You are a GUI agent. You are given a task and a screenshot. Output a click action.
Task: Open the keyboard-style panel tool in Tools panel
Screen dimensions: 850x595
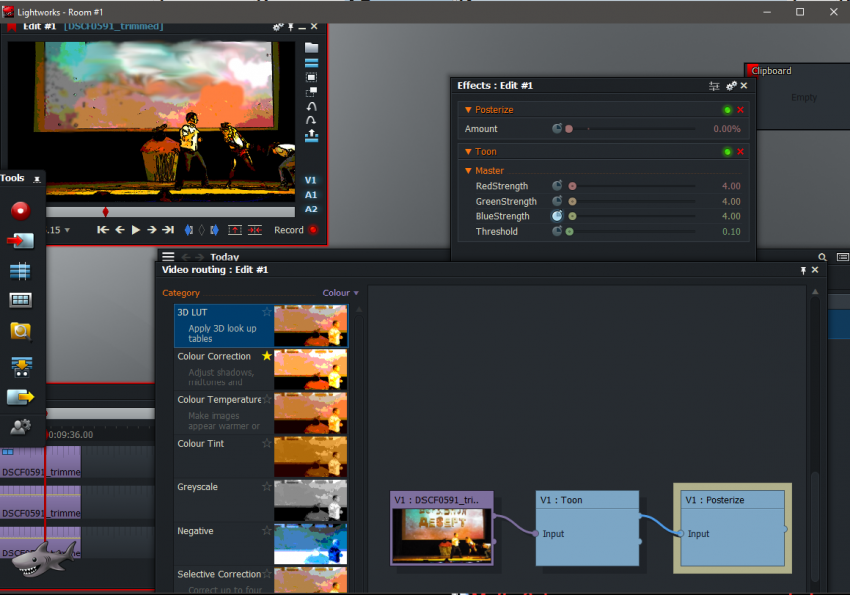21,300
